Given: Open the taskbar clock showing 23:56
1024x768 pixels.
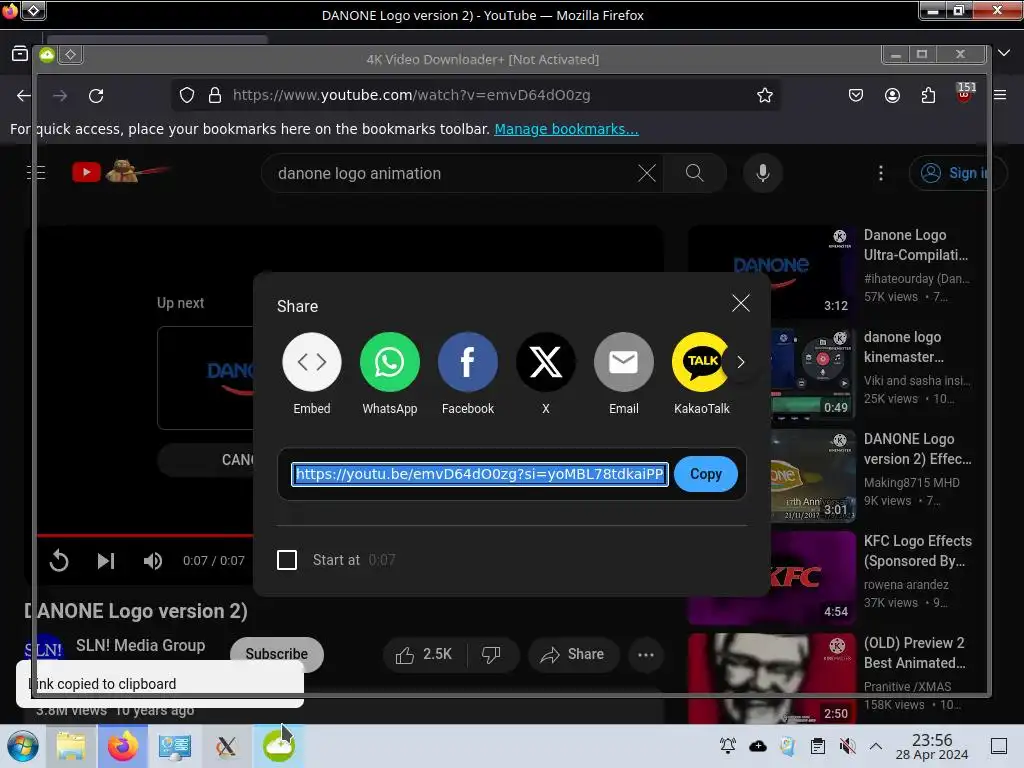Looking at the screenshot, I should (931, 746).
